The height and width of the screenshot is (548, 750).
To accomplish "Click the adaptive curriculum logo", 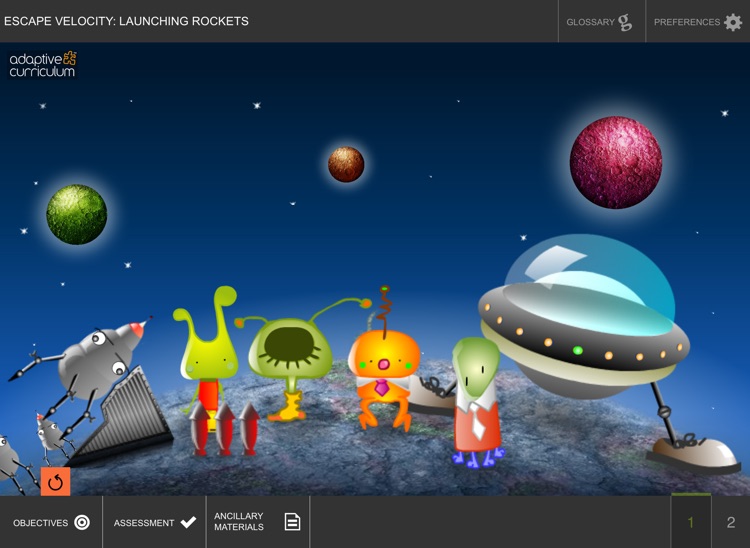I will 43,65.
